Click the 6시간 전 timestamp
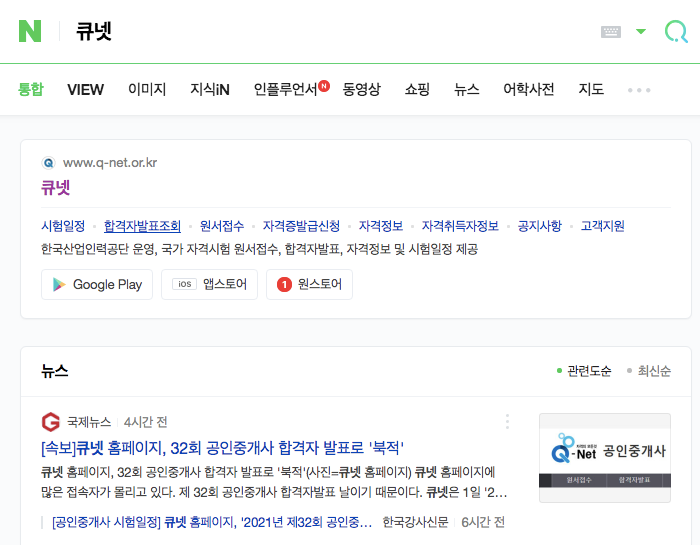 pyautogui.click(x=483, y=522)
